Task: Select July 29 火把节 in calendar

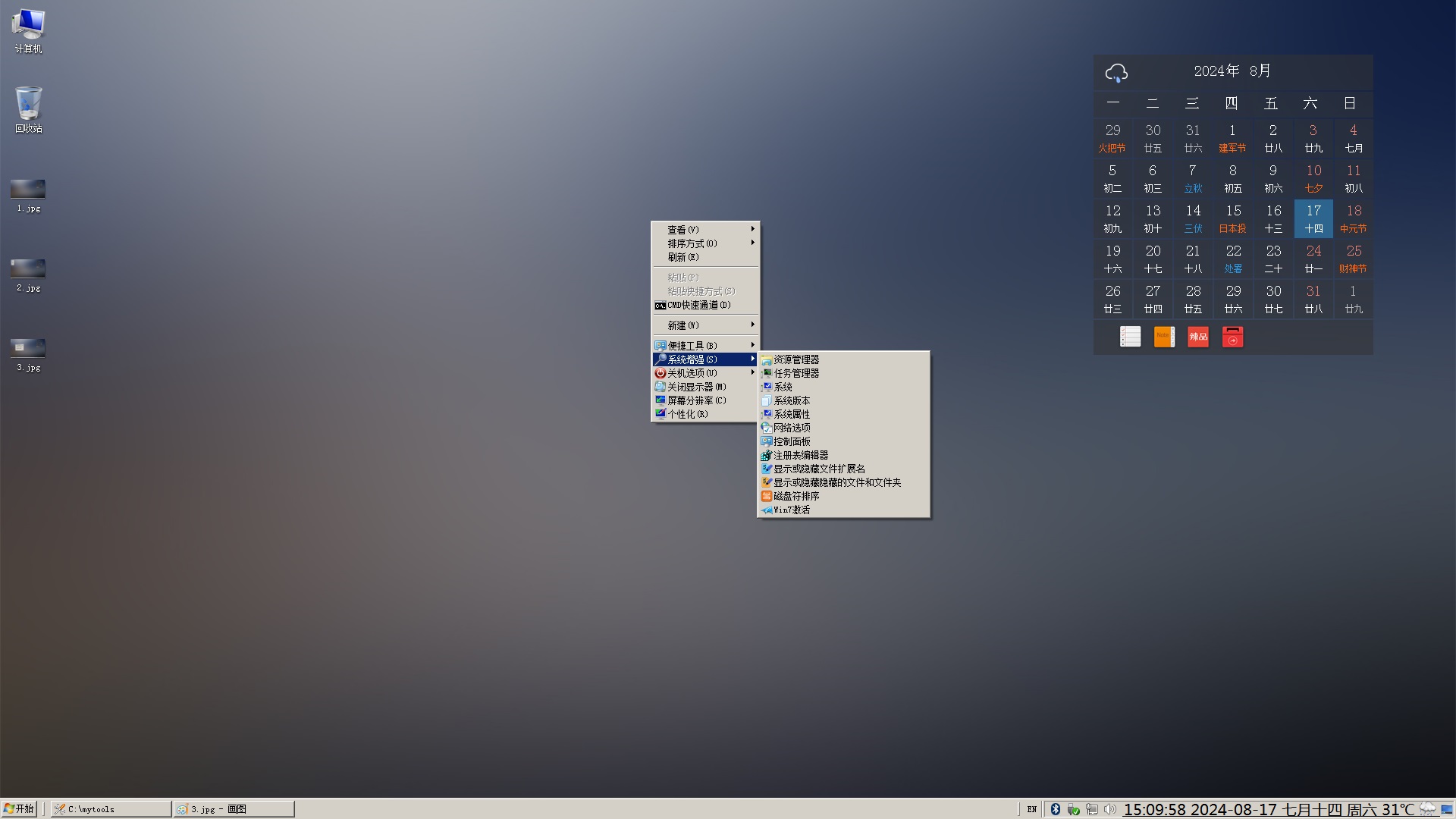Action: point(1112,138)
